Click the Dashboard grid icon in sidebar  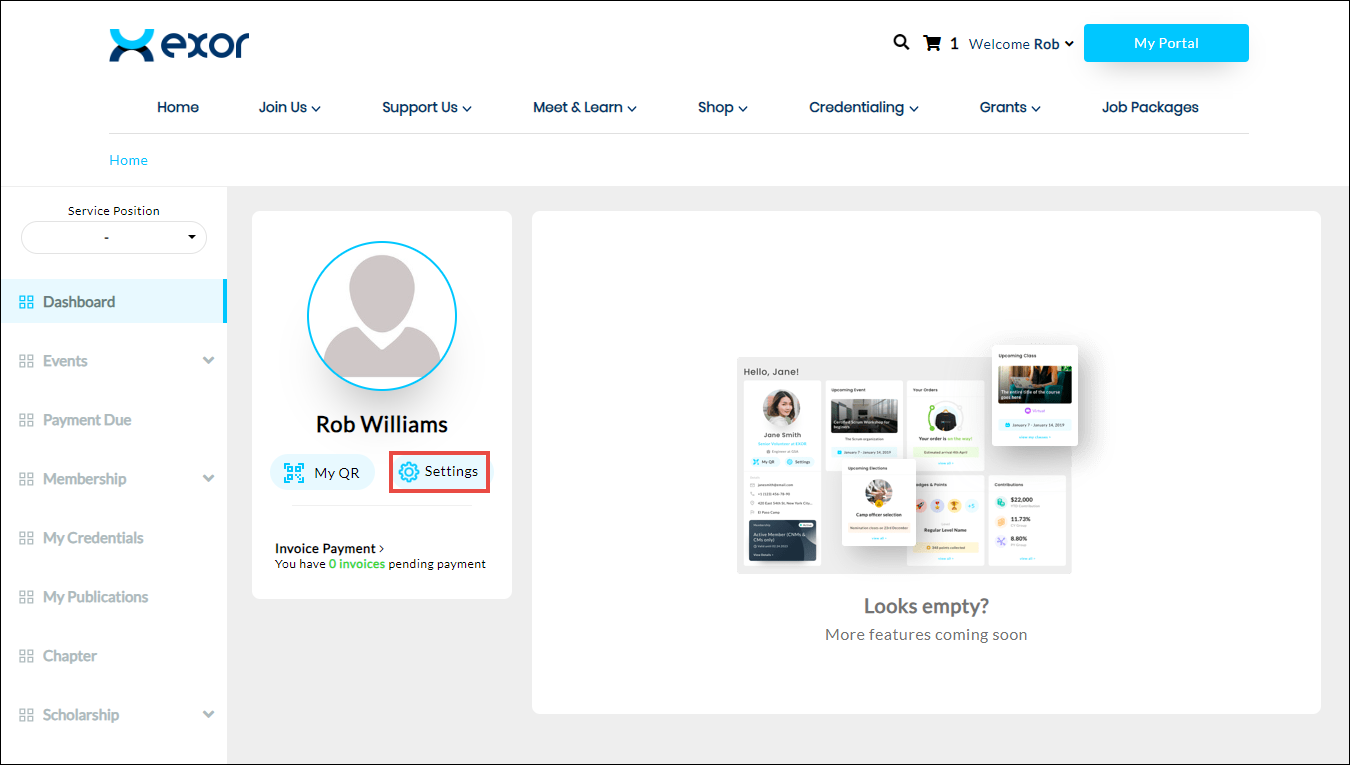27,302
